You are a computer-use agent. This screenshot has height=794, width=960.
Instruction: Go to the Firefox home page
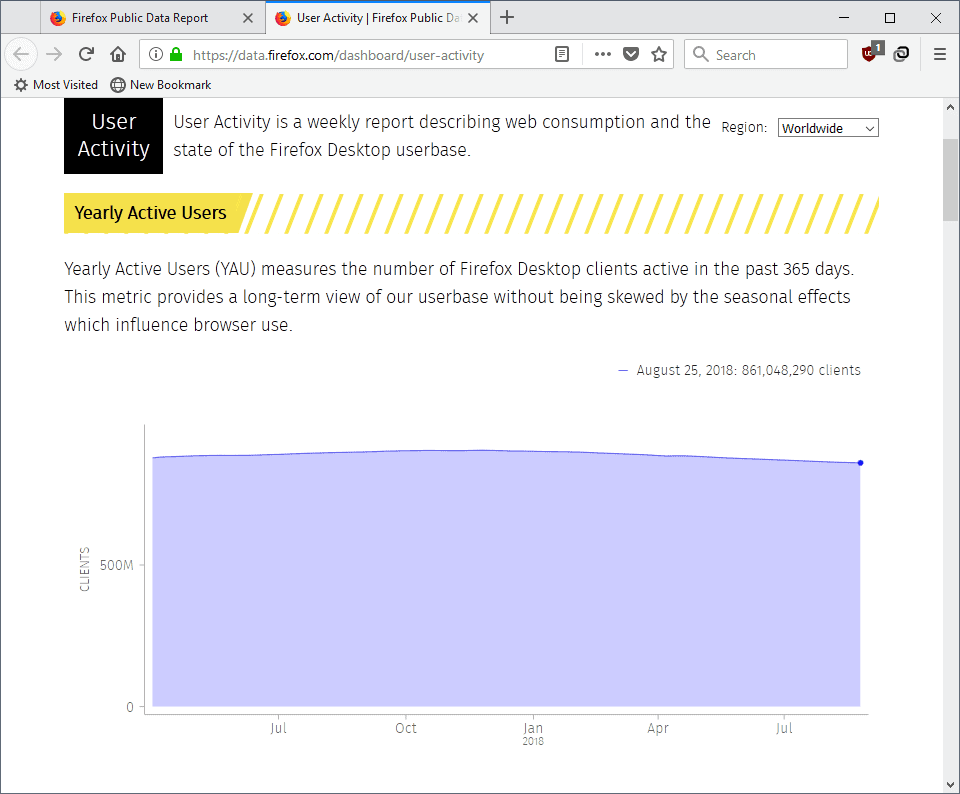point(117,55)
